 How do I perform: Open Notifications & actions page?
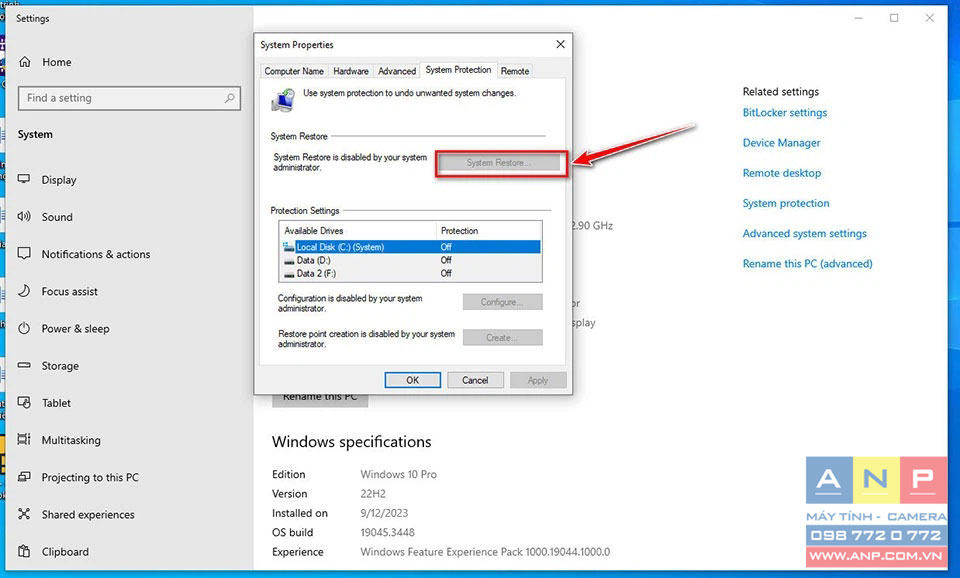point(96,254)
